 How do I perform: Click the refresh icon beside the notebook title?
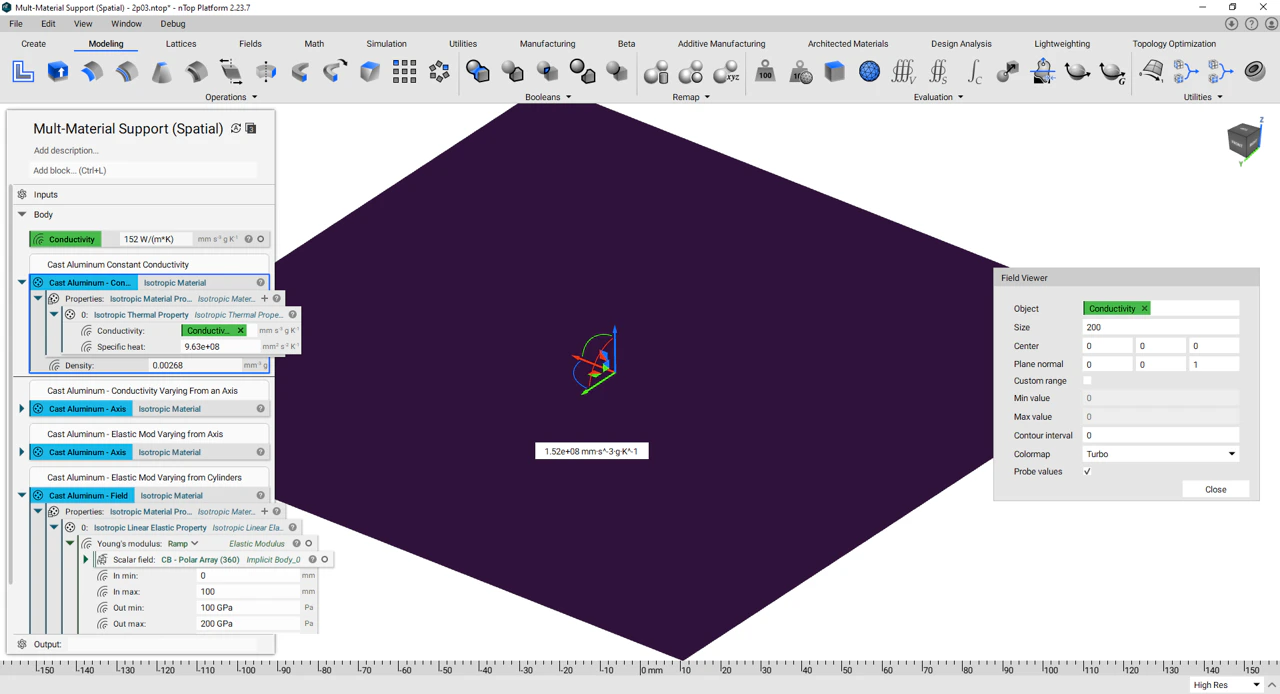pos(236,128)
